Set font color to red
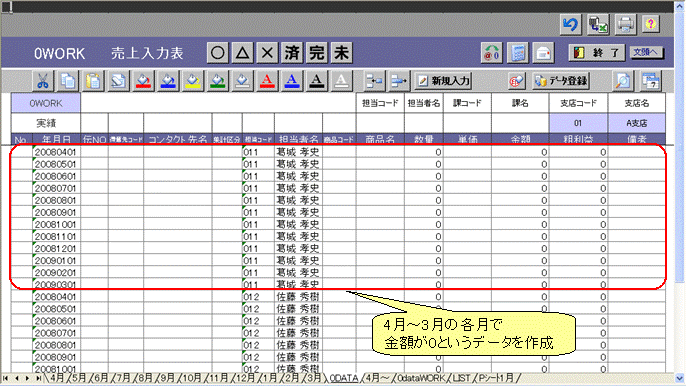Viewport: 686px width, 386px height. 267,81
